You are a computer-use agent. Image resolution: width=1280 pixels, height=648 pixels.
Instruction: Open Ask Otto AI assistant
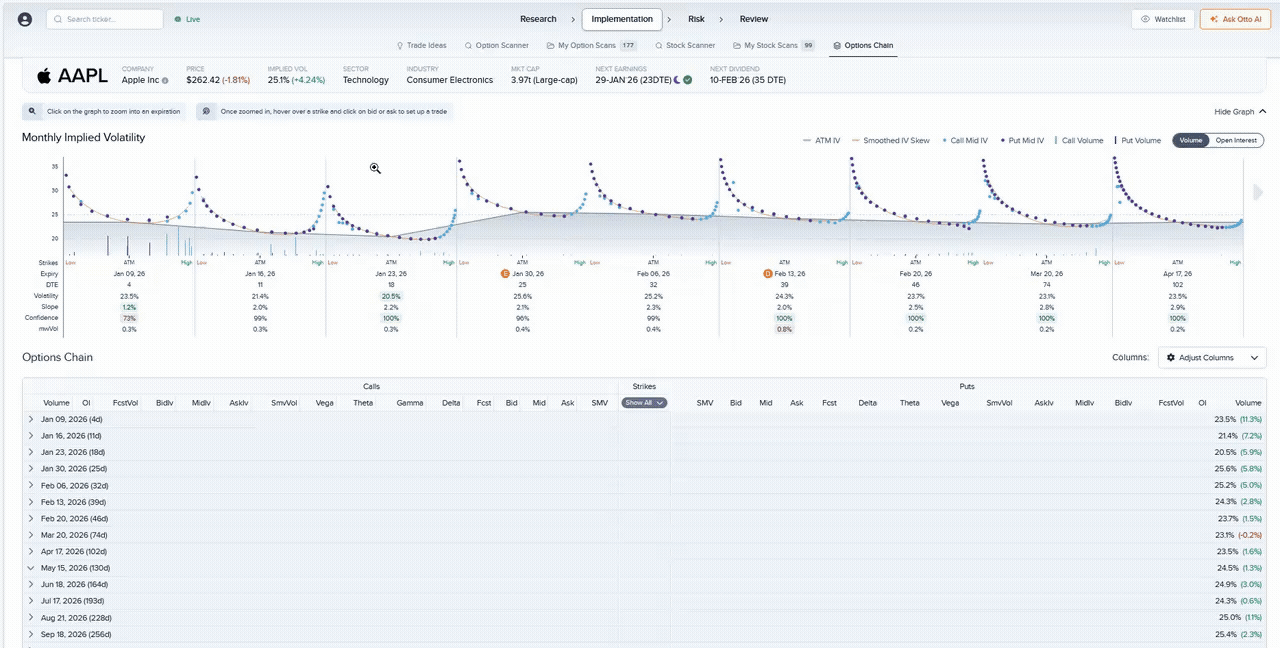pos(1234,19)
